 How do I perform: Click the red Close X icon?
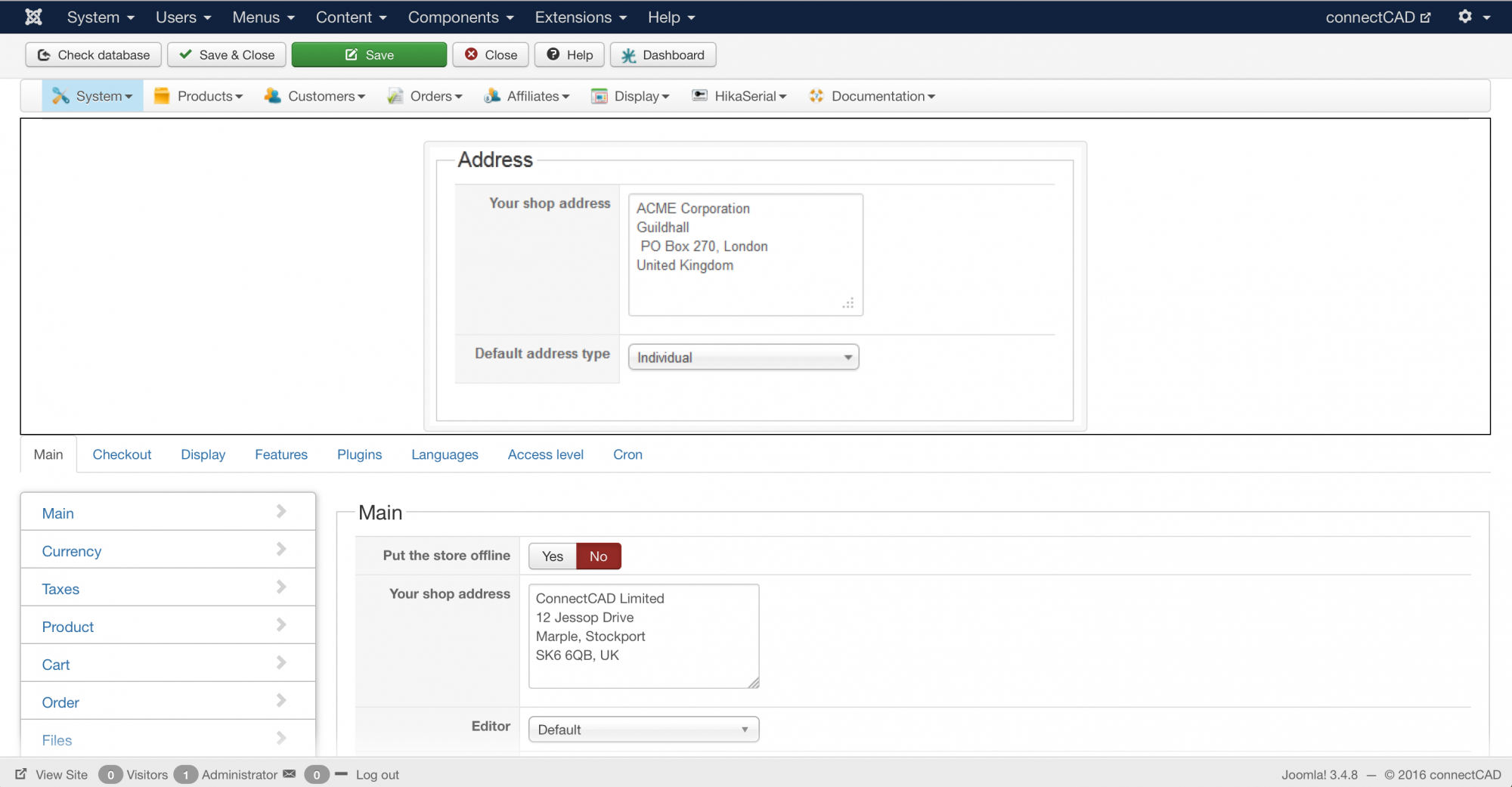pyautogui.click(x=472, y=54)
